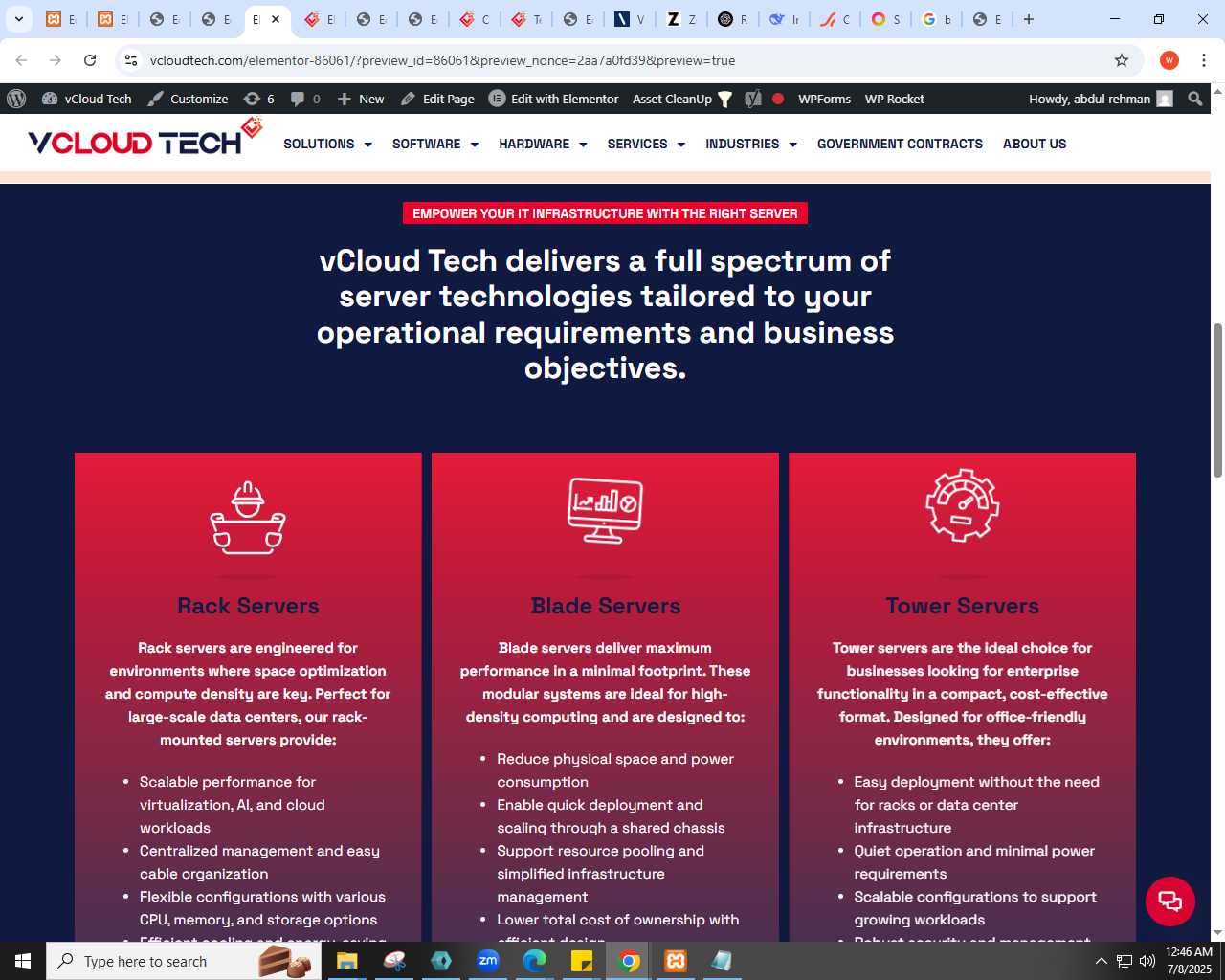Open the Chrome profile avatar
Viewport: 1225px width, 980px height.
click(1169, 60)
